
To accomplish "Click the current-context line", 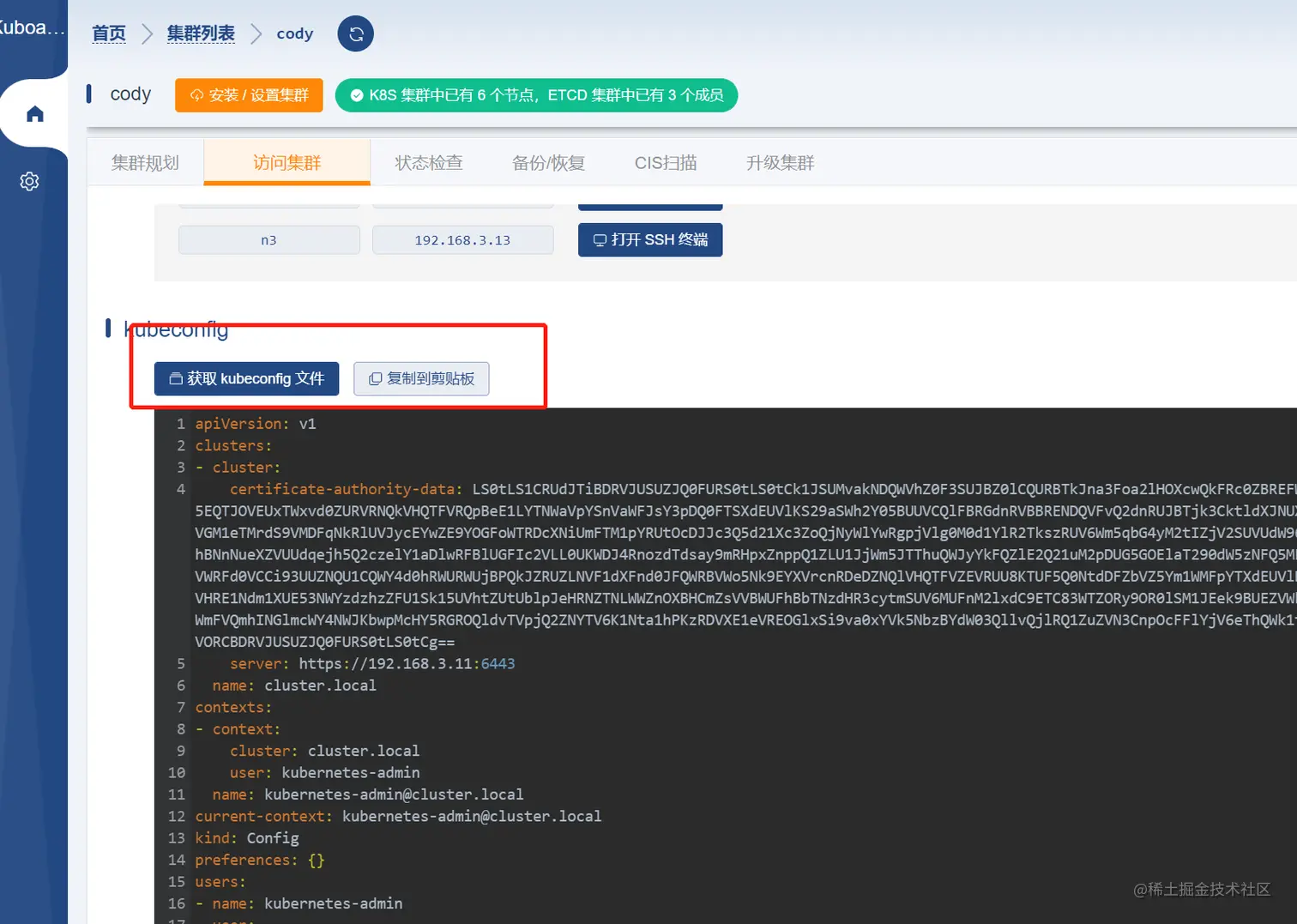I will pos(398,817).
